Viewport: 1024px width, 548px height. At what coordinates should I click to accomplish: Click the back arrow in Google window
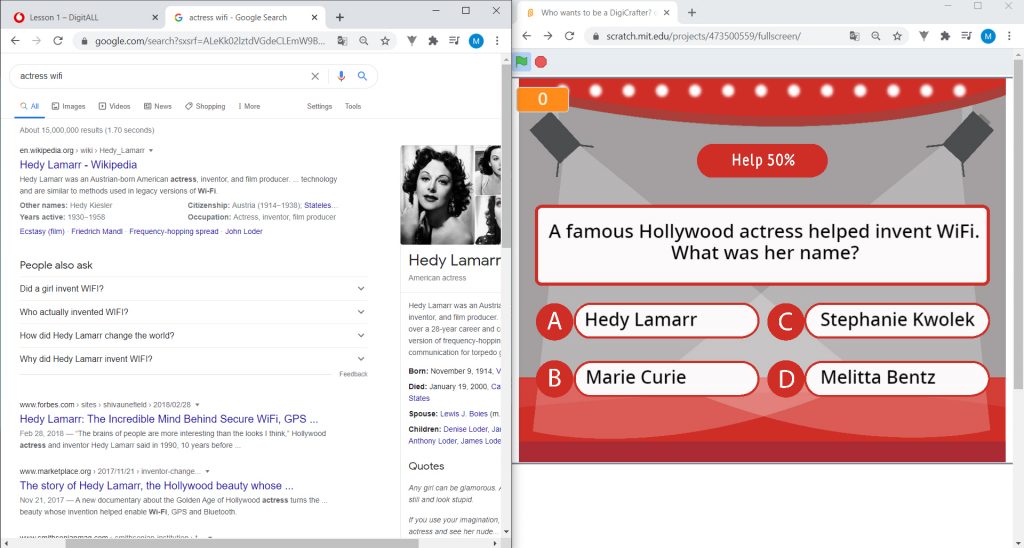pyautogui.click(x=15, y=40)
